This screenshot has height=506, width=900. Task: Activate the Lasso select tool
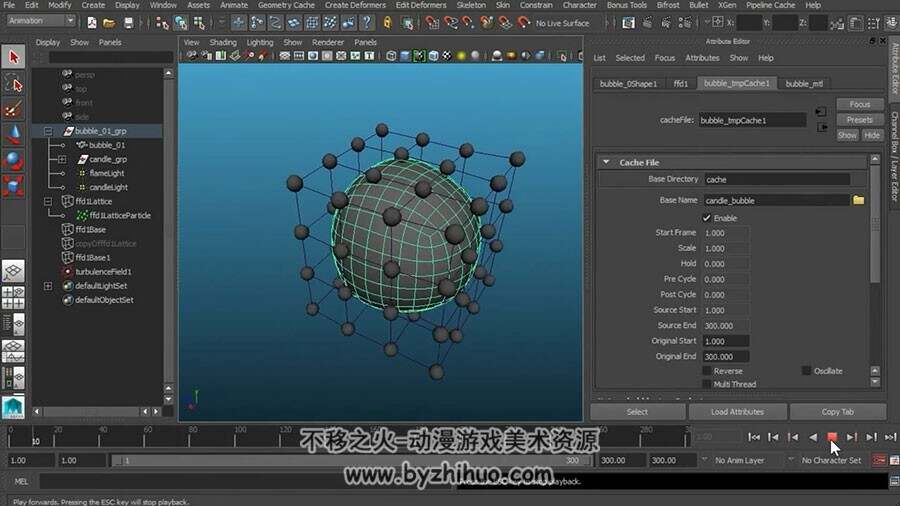13,84
